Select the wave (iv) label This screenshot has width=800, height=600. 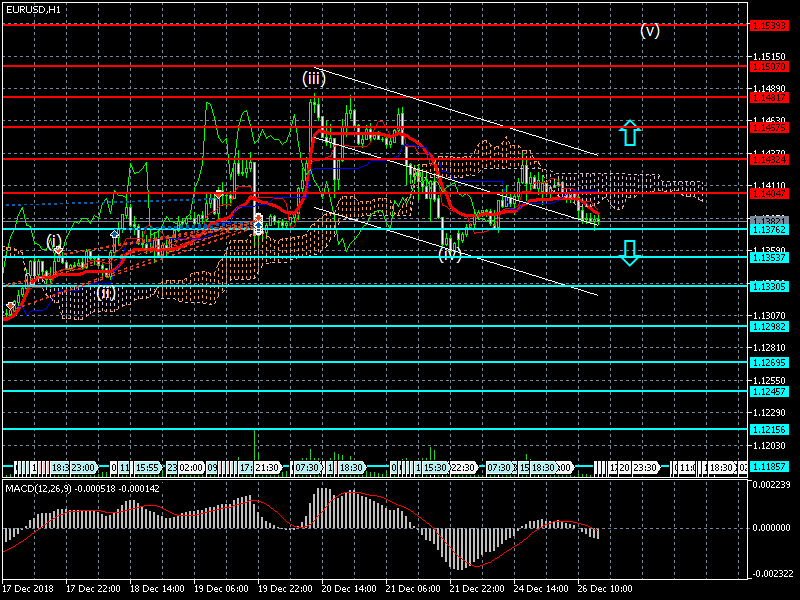(x=450, y=254)
